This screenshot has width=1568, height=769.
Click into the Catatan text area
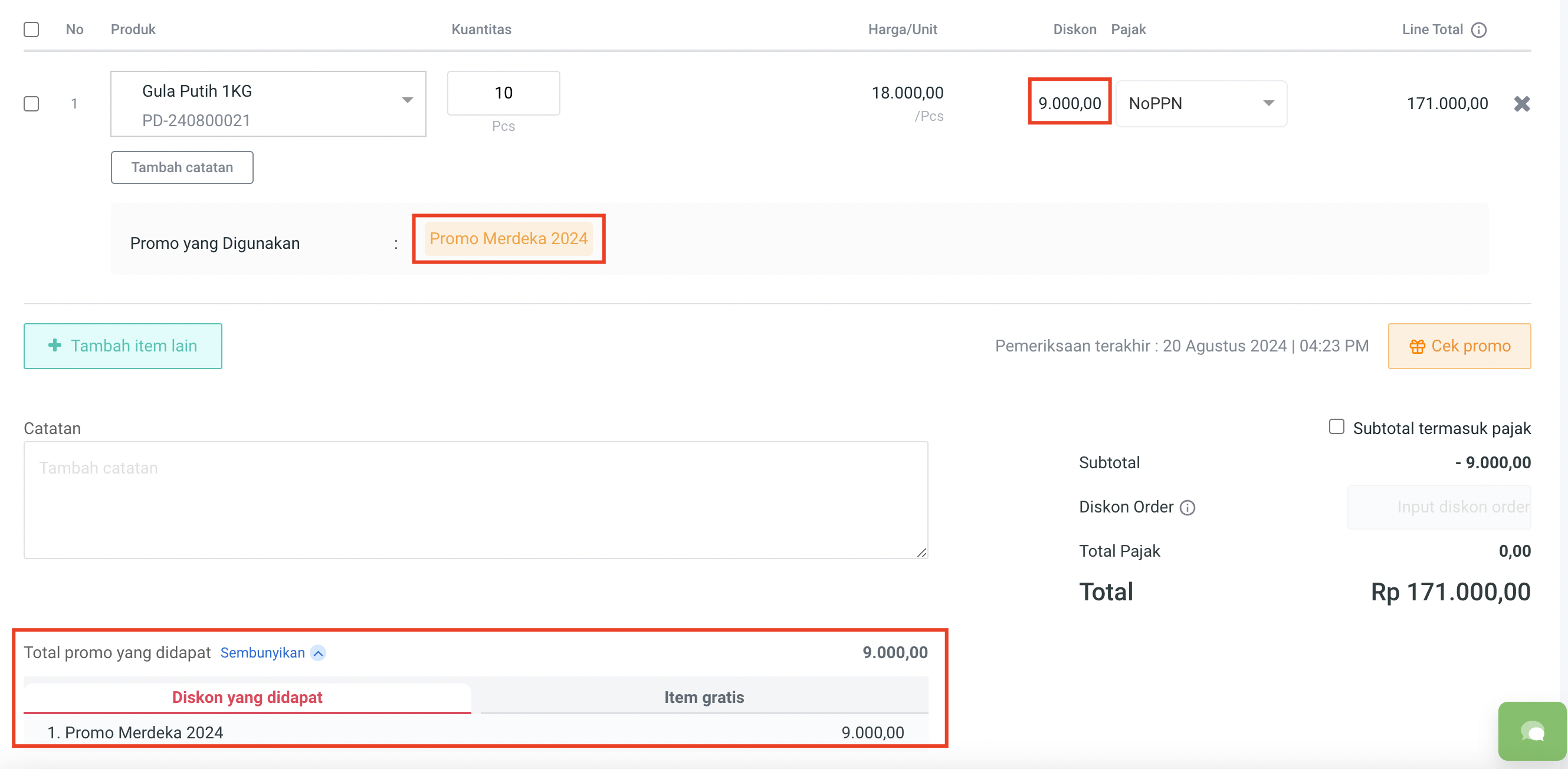tap(475, 500)
